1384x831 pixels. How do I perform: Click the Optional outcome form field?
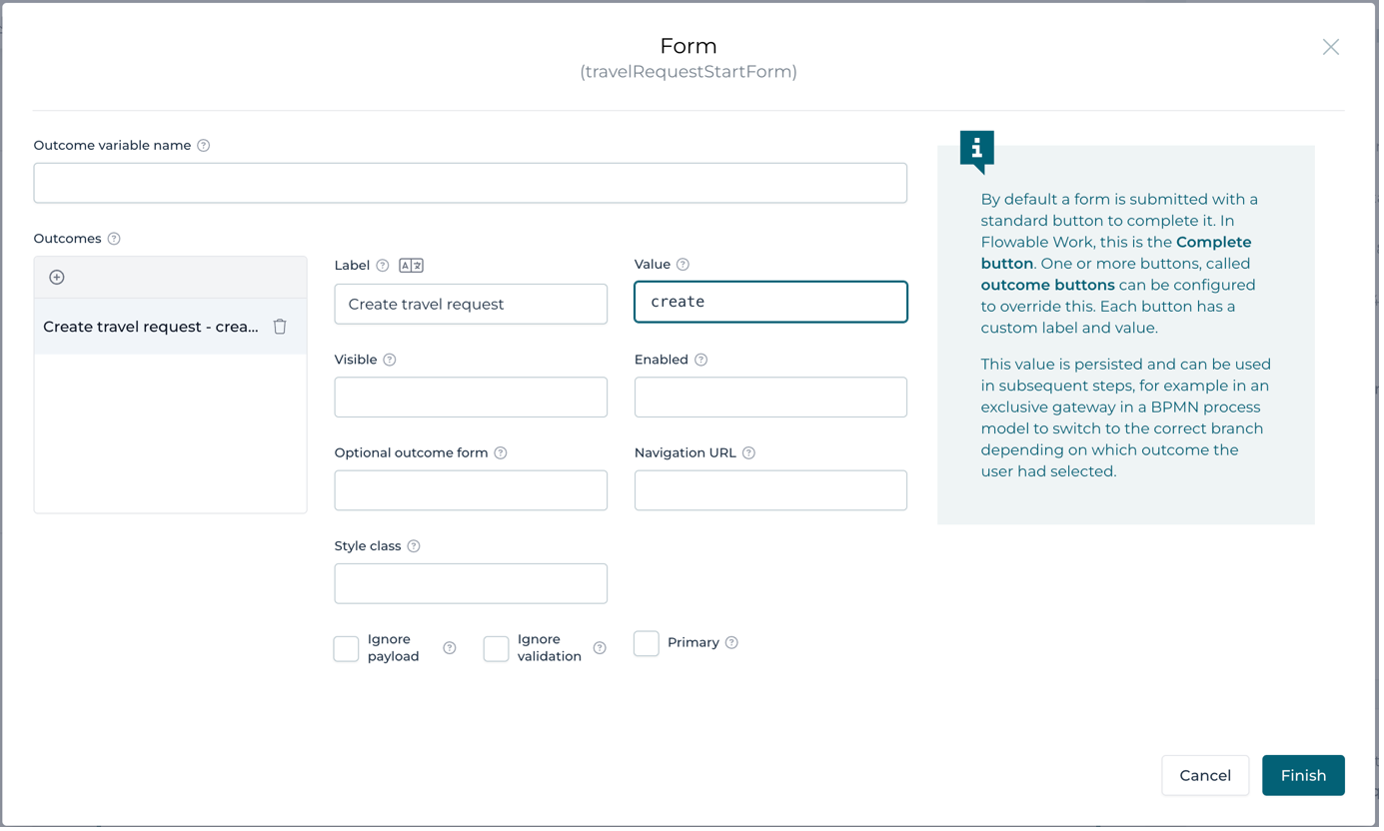[x=470, y=490]
